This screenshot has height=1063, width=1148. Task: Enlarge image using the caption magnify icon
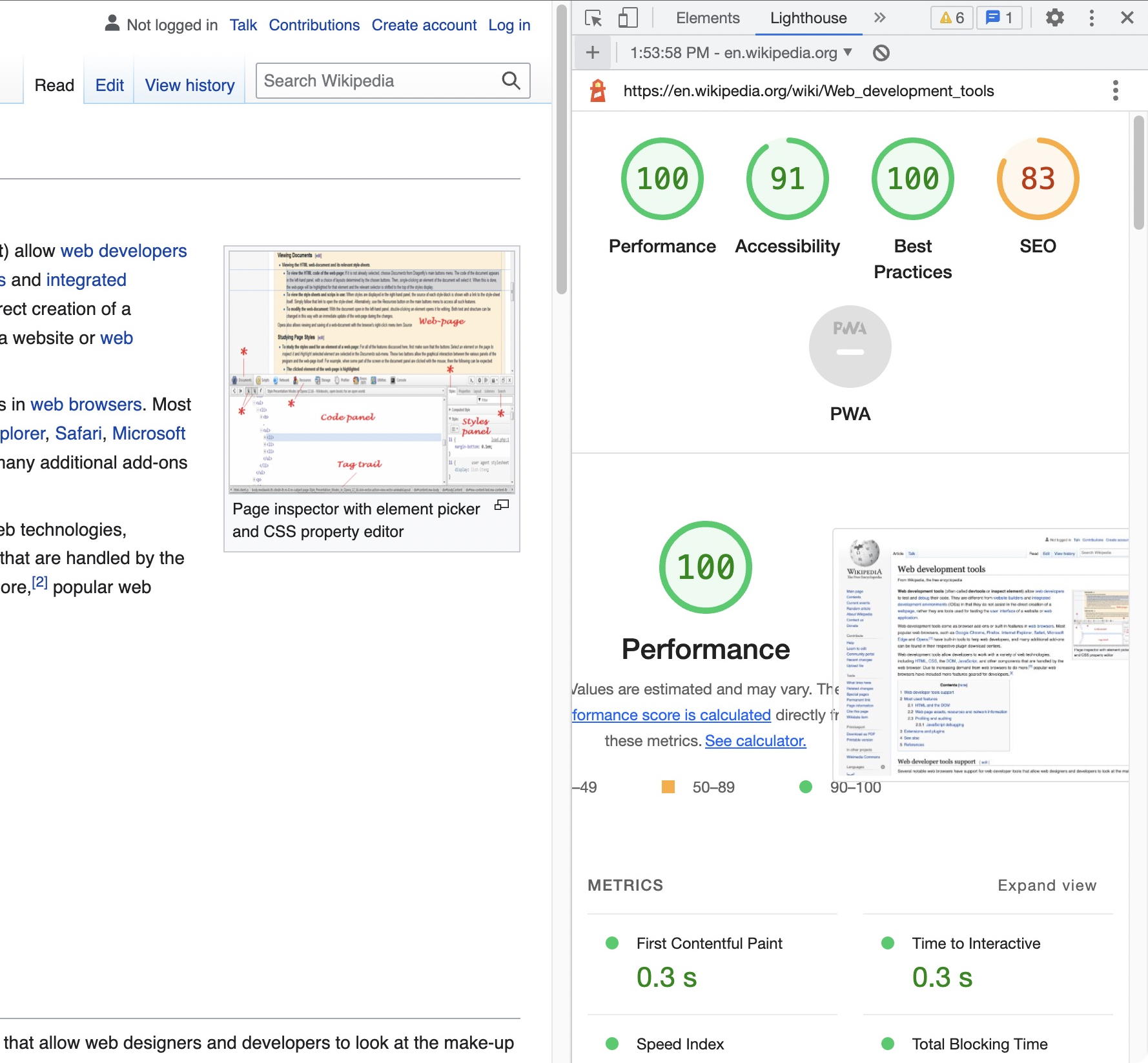502,505
